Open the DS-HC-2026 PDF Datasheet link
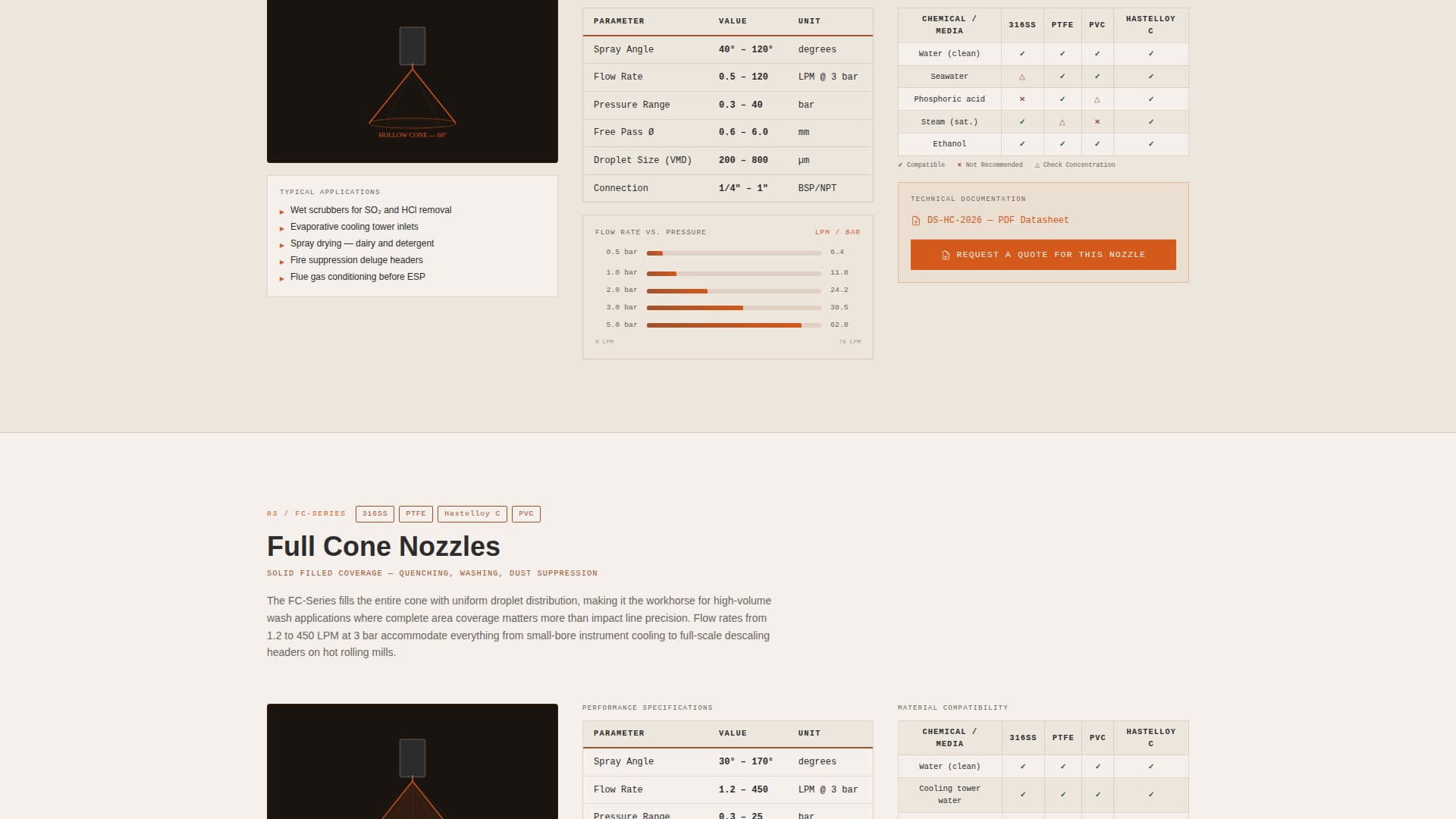Viewport: 1456px width, 819px height. pyautogui.click(x=996, y=220)
